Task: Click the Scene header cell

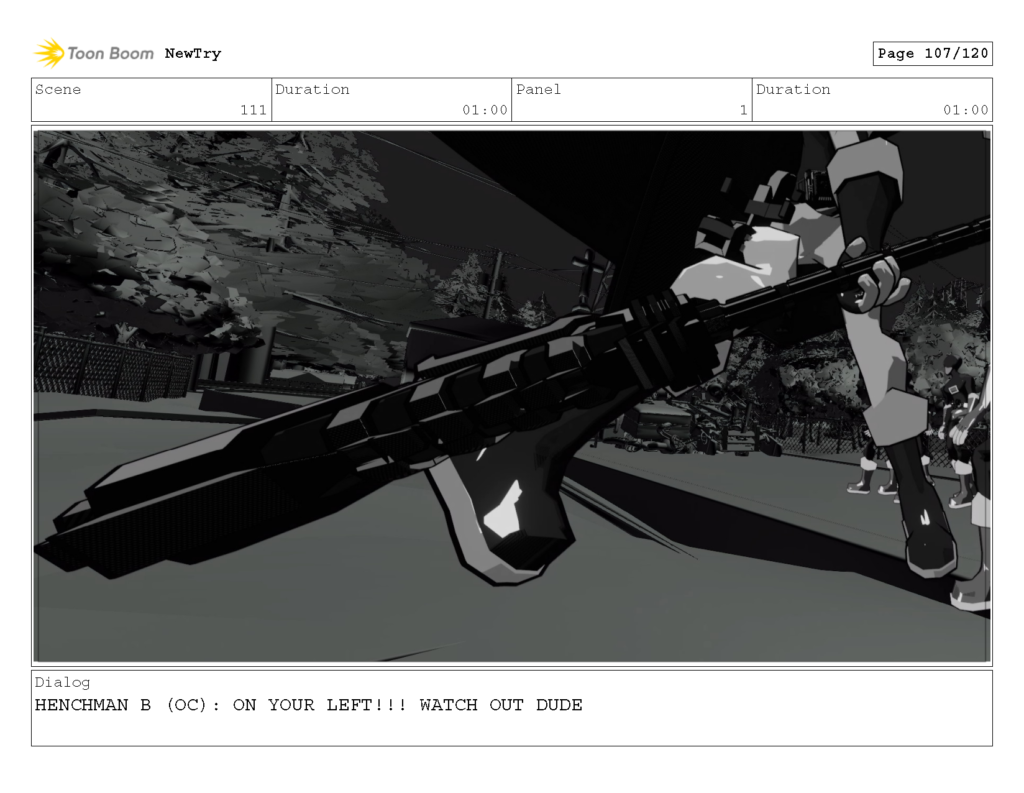Action: (x=58, y=90)
